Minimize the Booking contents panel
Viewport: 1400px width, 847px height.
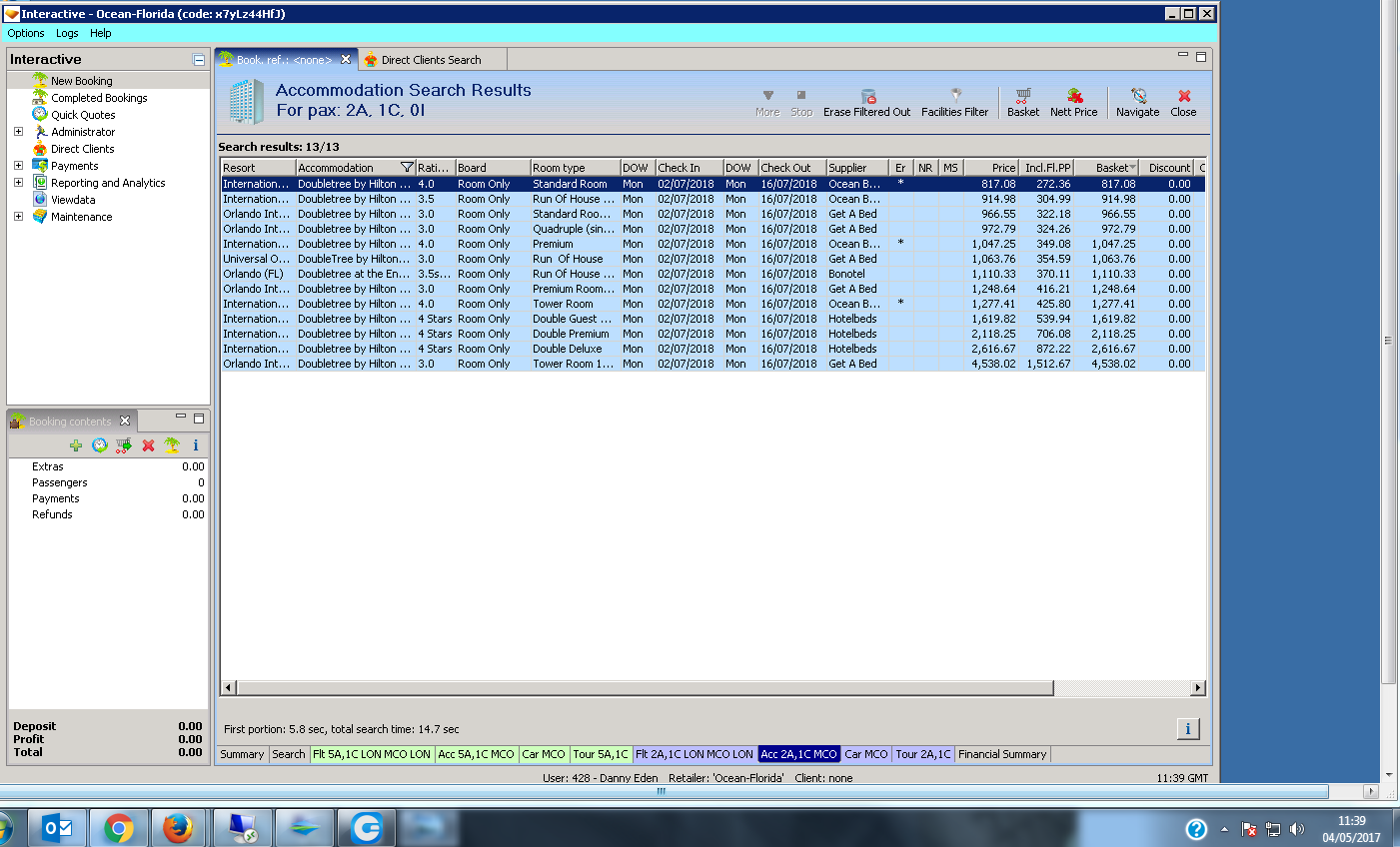(181, 418)
